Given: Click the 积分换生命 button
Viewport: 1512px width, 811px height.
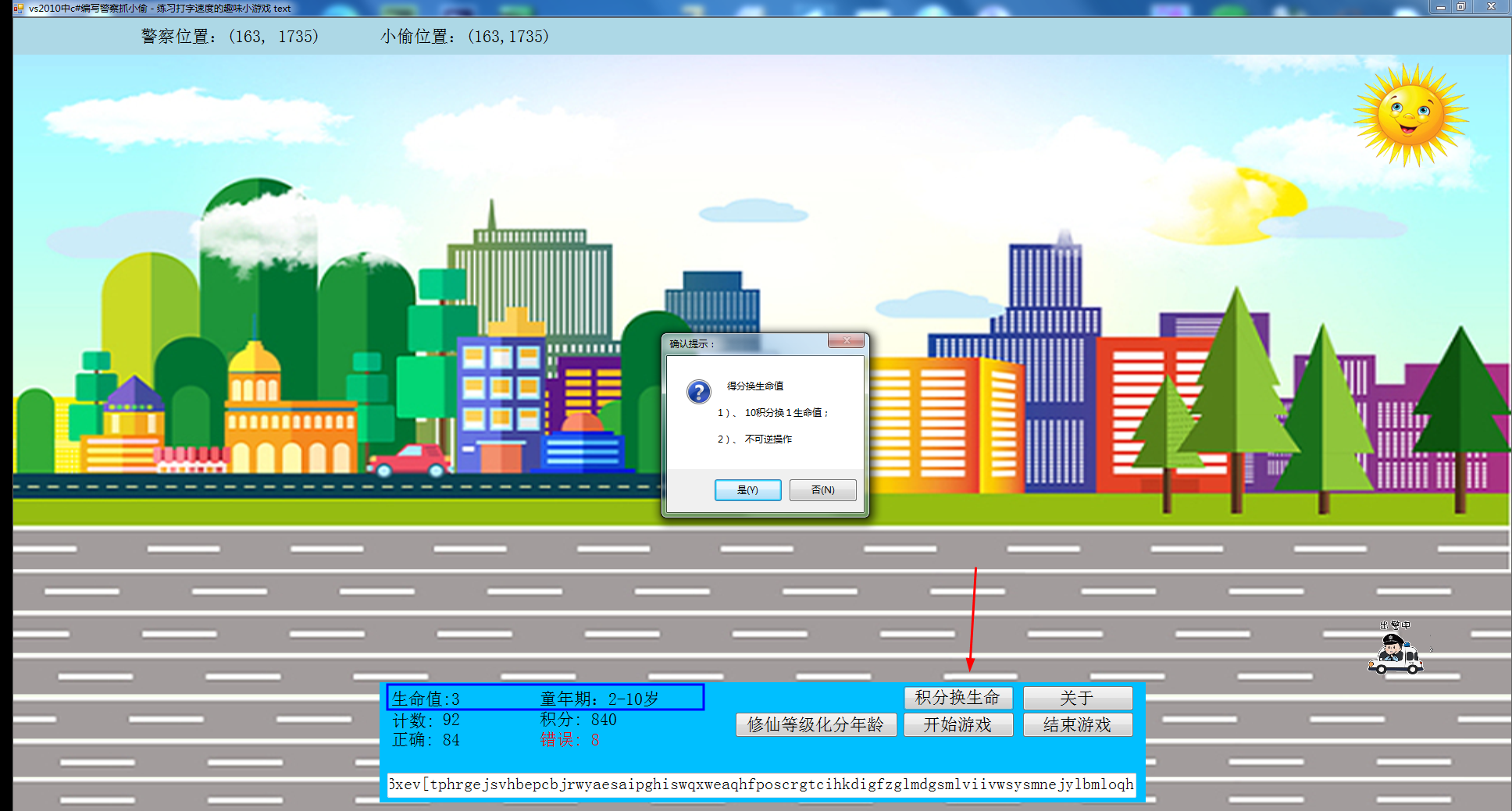Looking at the screenshot, I should point(957,697).
